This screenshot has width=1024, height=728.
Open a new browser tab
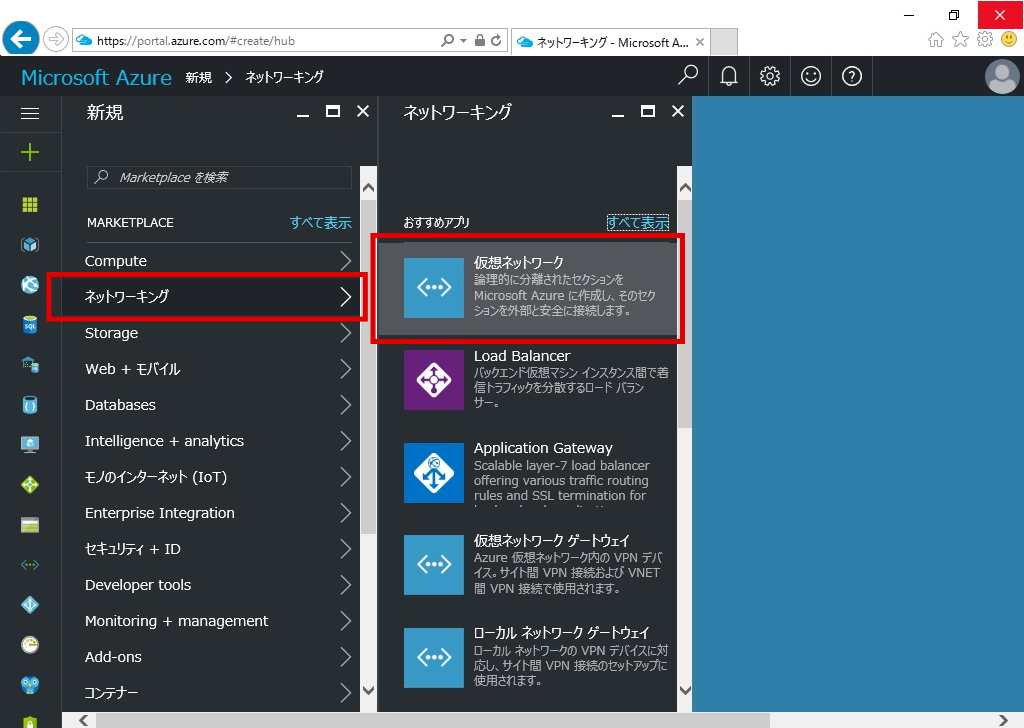(724, 42)
